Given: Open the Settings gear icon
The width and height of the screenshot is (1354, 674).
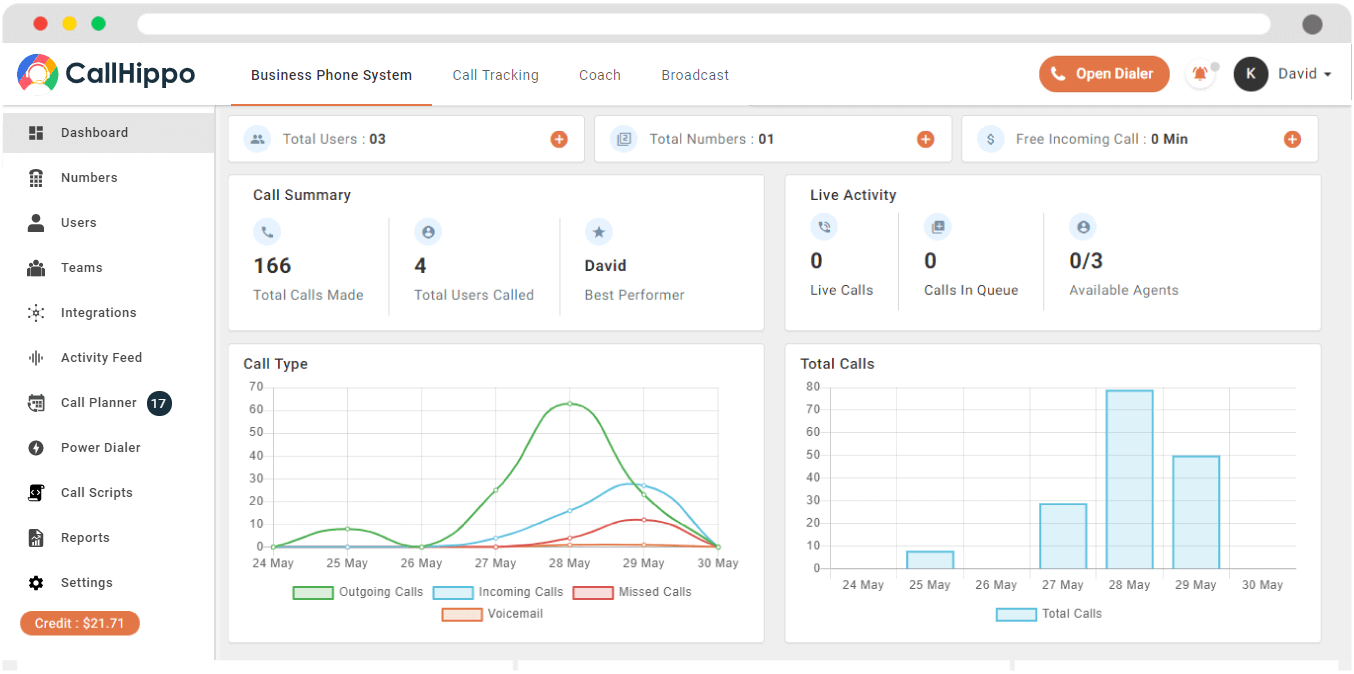Looking at the screenshot, I should [x=36, y=583].
